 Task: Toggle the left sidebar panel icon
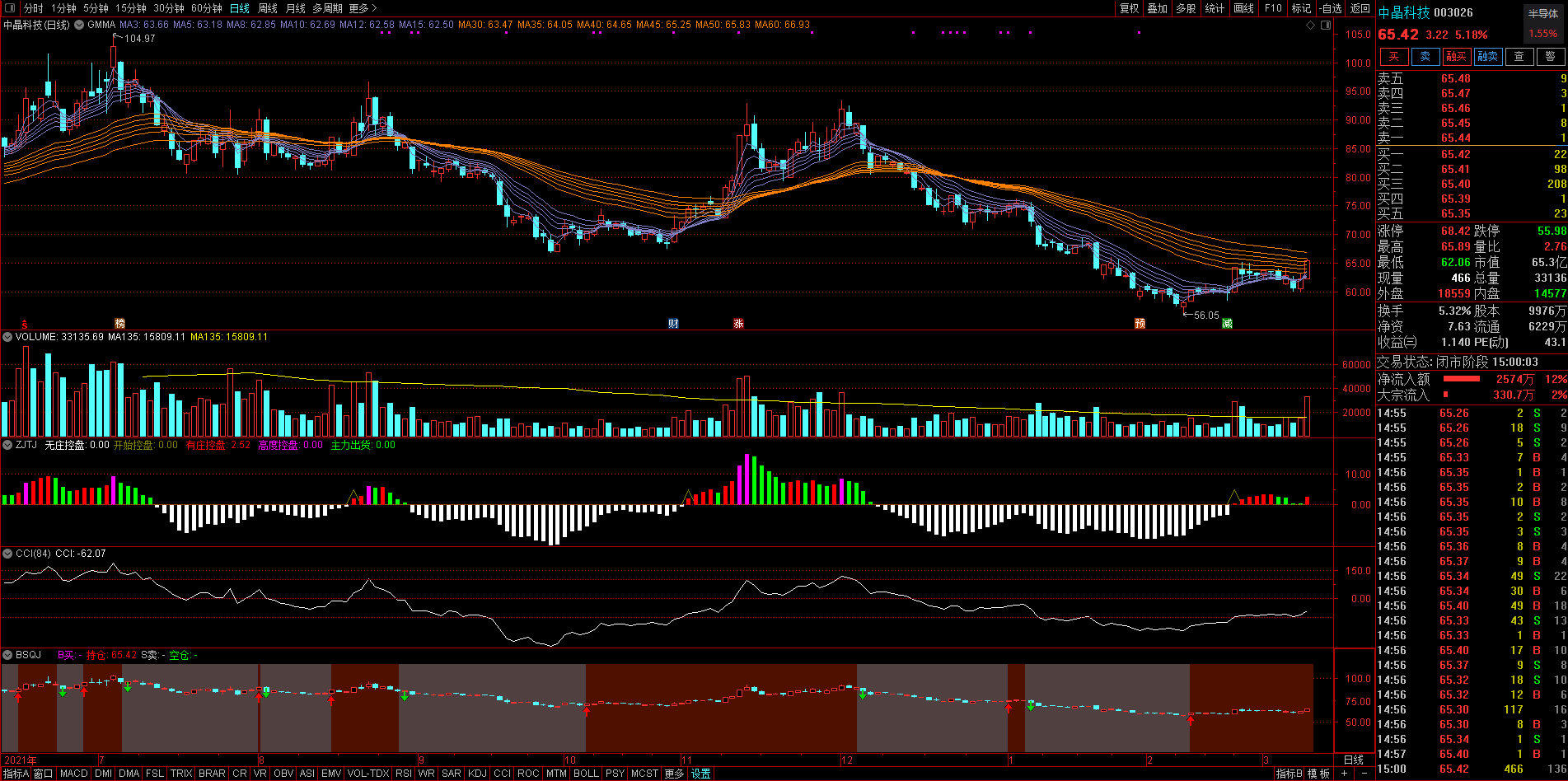10,8
